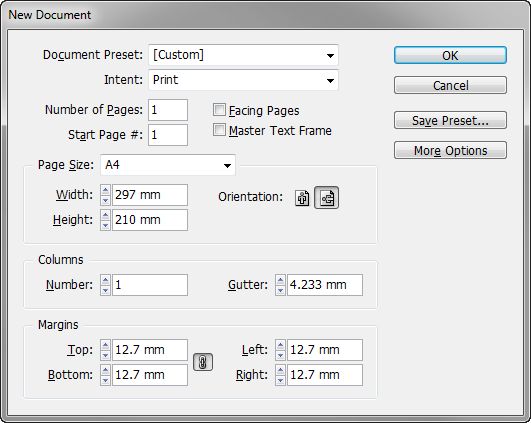Click the Cancel button

[450, 85]
